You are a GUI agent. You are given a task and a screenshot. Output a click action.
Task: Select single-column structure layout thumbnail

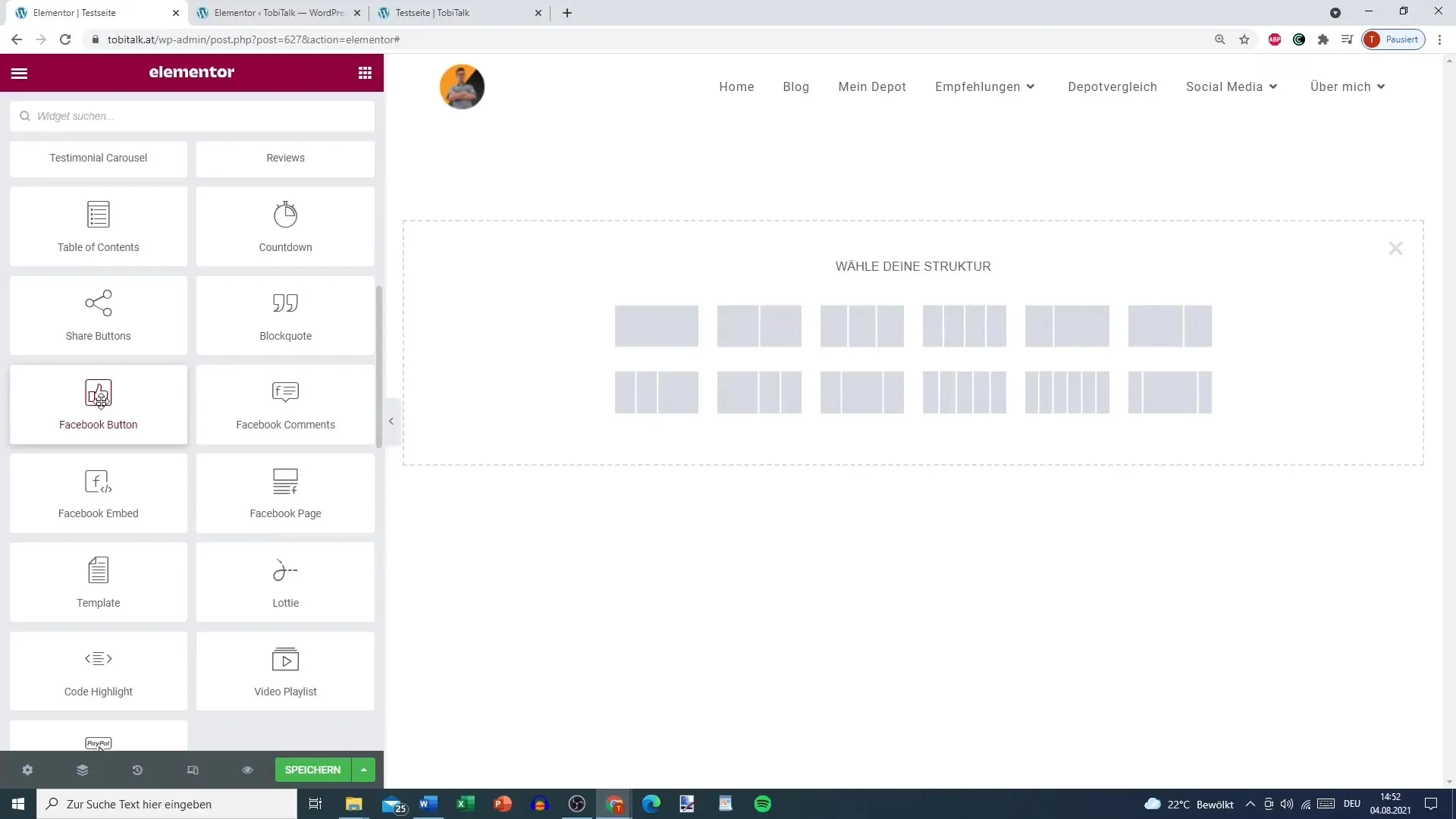[x=656, y=325]
